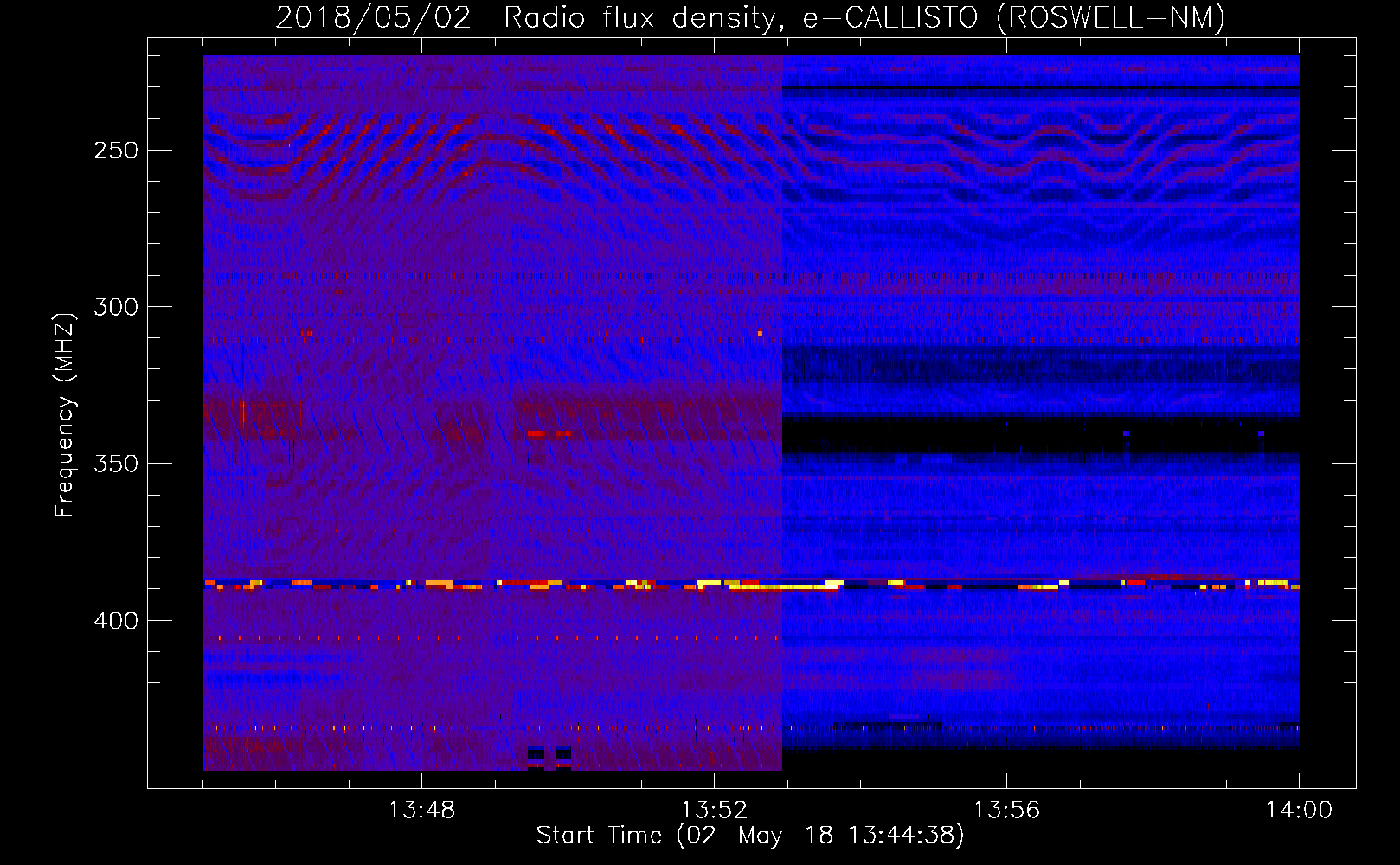This screenshot has height=865, width=1400.
Task: Select the '250' frequency axis label
Action: pyautogui.click(x=116, y=151)
